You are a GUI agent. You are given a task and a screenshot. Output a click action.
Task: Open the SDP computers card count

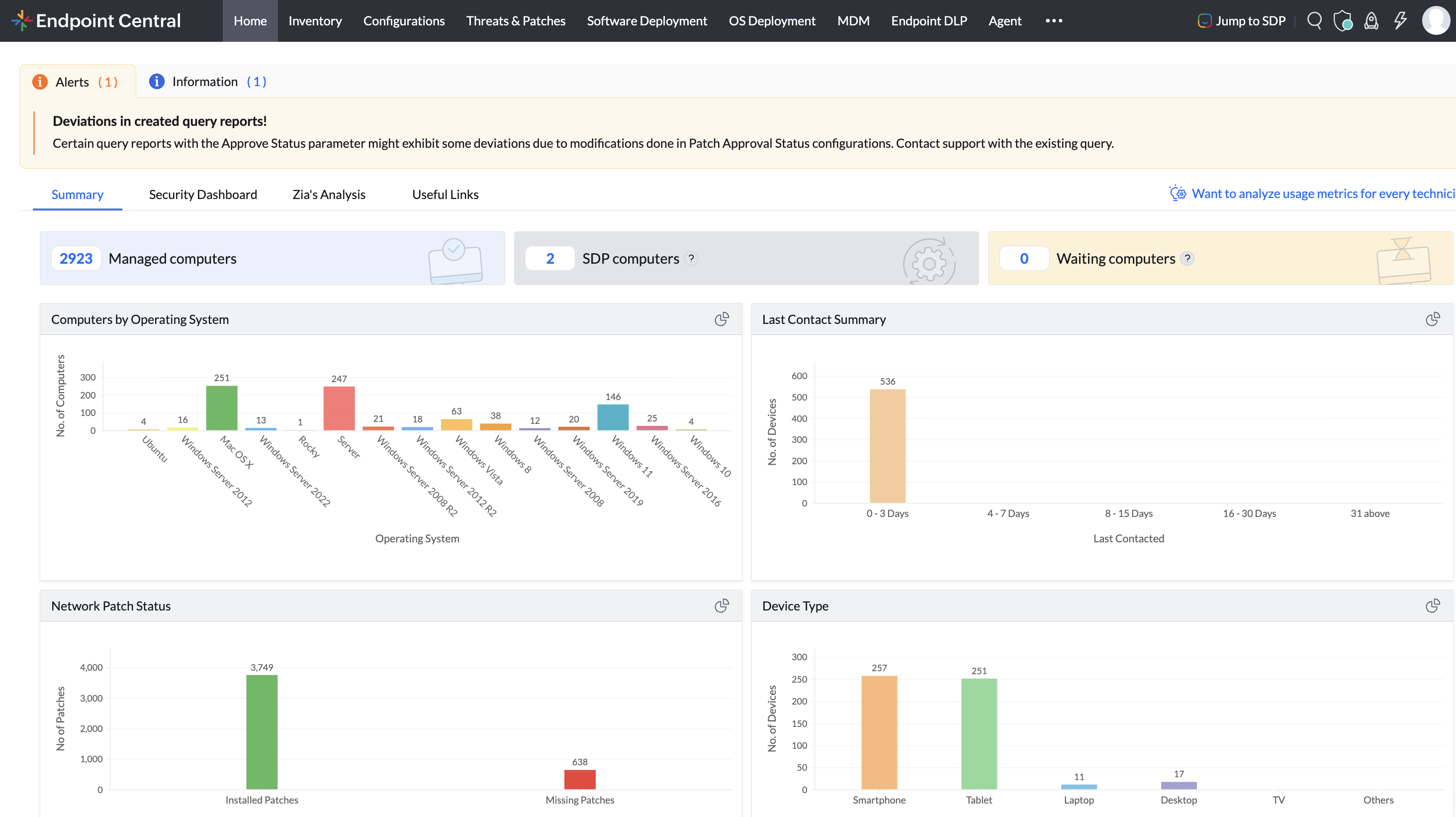pos(550,258)
